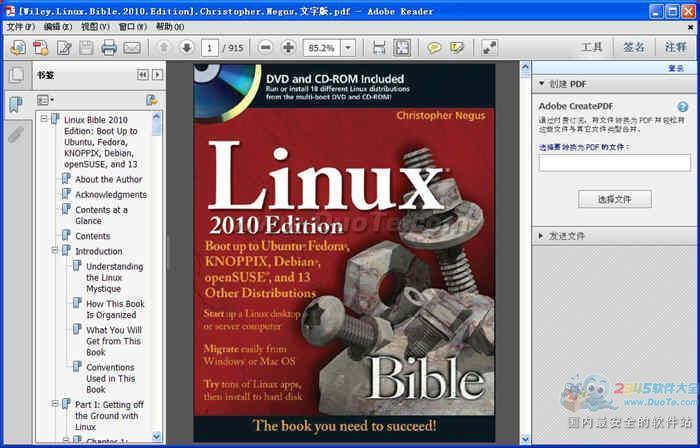This screenshot has width=700, height=448.
Task: Click the new bookmark icon
Action: click(152, 100)
